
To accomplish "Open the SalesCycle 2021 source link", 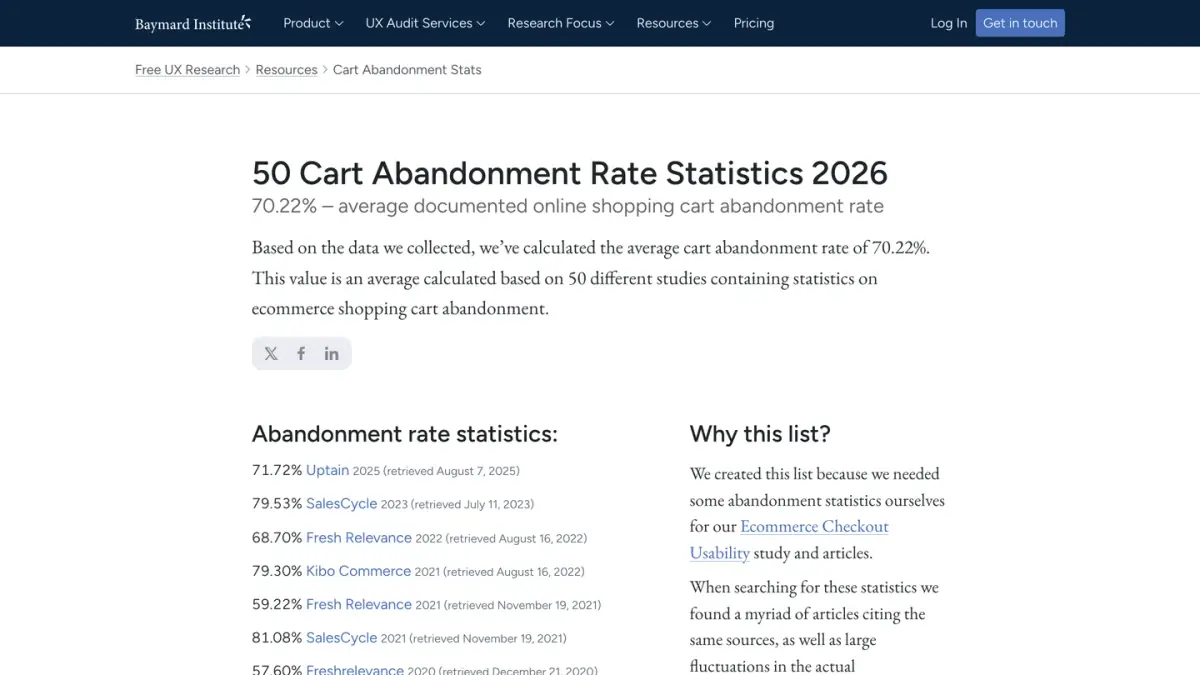I will pyautogui.click(x=341, y=638).
